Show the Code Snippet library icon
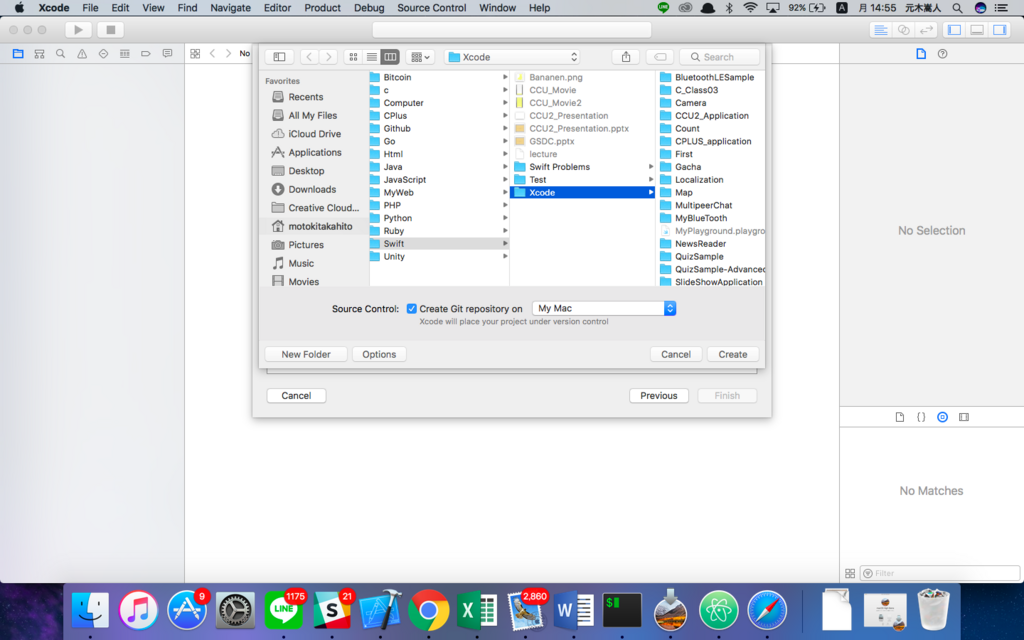The height and width of the screenshot is (640, 1024). (921, 417)
